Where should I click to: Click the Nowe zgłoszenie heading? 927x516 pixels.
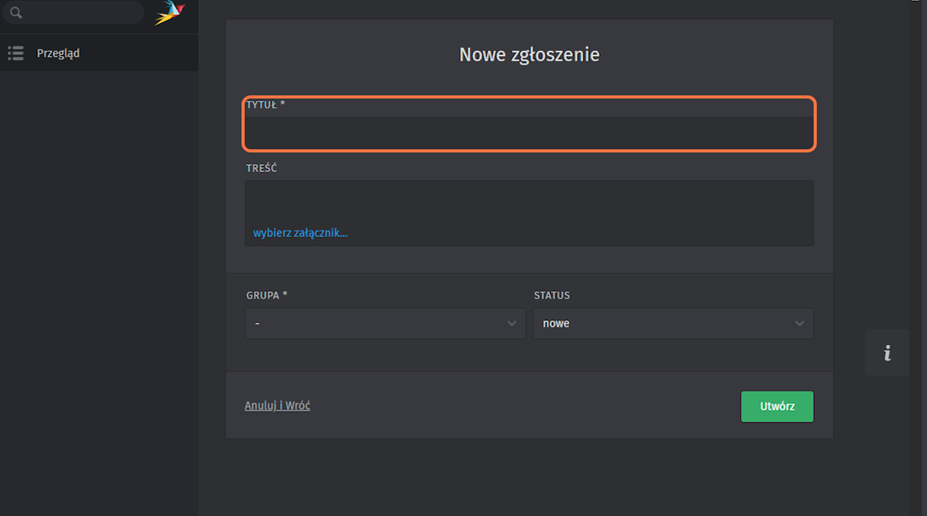click(529, 55)
